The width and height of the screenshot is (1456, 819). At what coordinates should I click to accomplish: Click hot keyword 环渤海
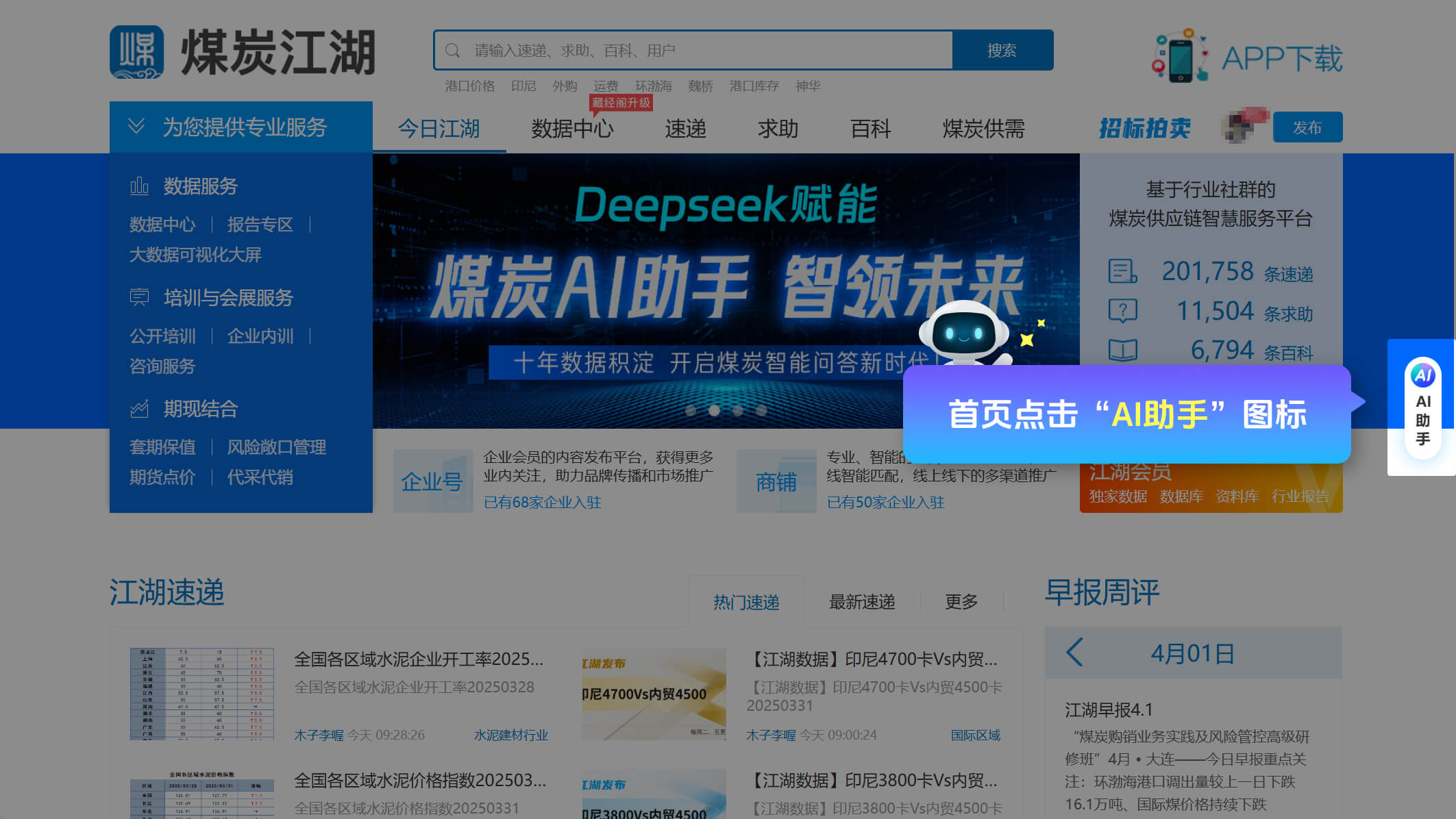click(654, 86)
